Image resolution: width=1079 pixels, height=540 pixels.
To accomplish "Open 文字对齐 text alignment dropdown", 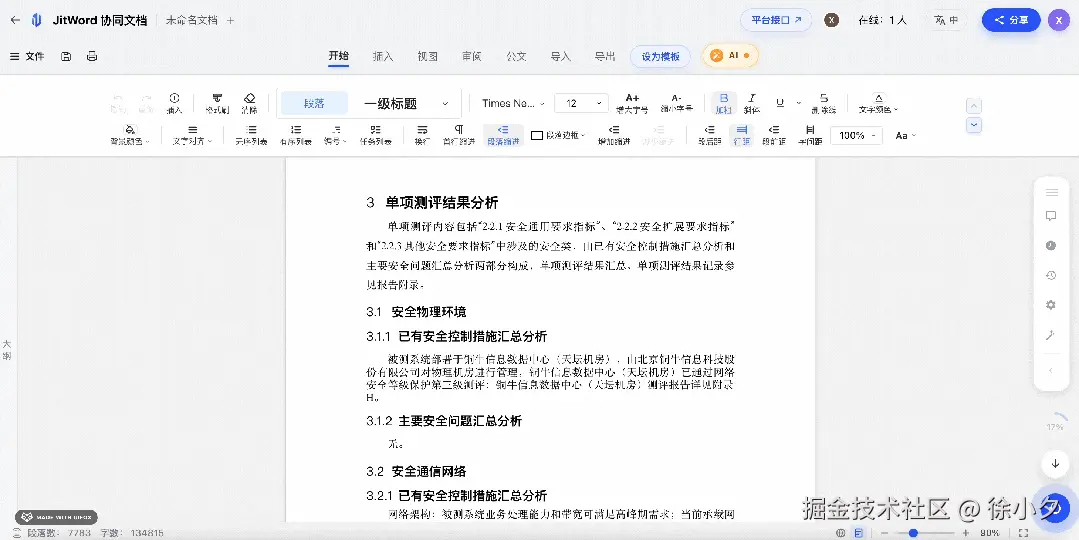I will click(192, 135).
